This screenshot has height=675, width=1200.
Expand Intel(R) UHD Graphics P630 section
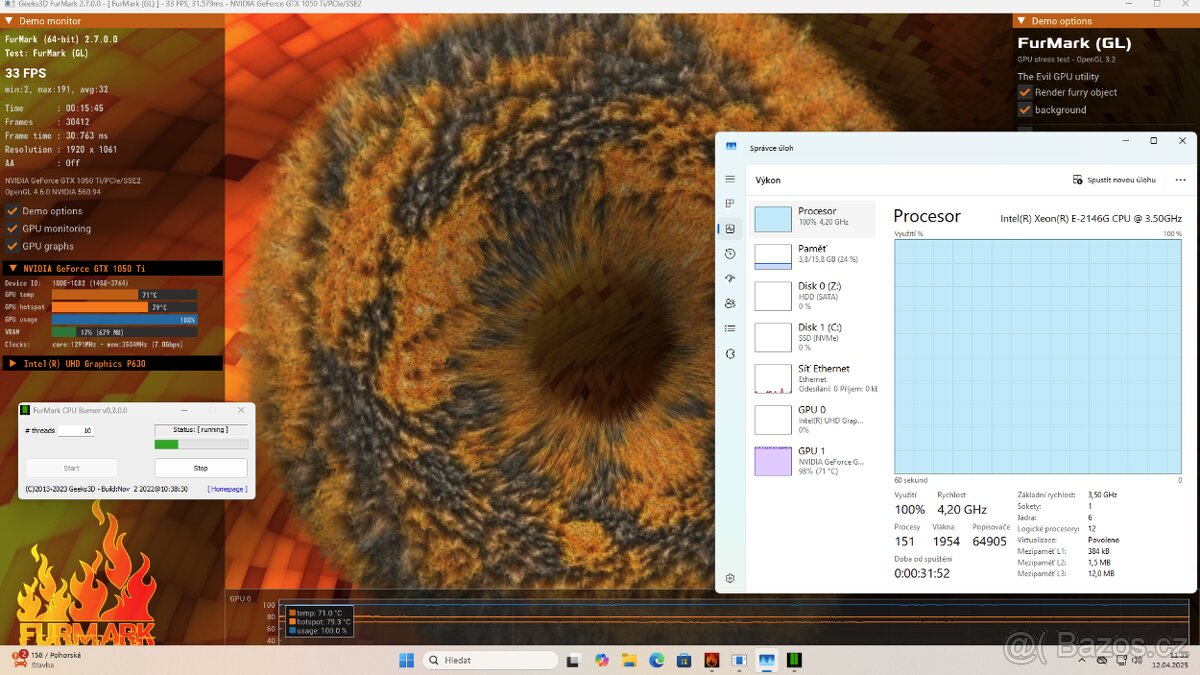click(x=12, y=364)
